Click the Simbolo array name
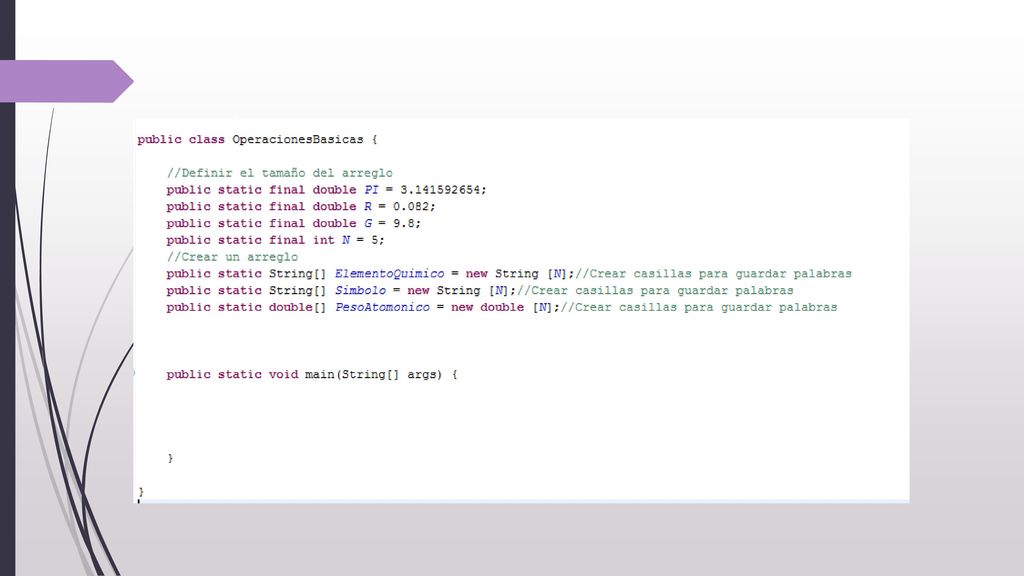Screen dimensions: 1024x576 pyautogui.click(x=360, y=291)
